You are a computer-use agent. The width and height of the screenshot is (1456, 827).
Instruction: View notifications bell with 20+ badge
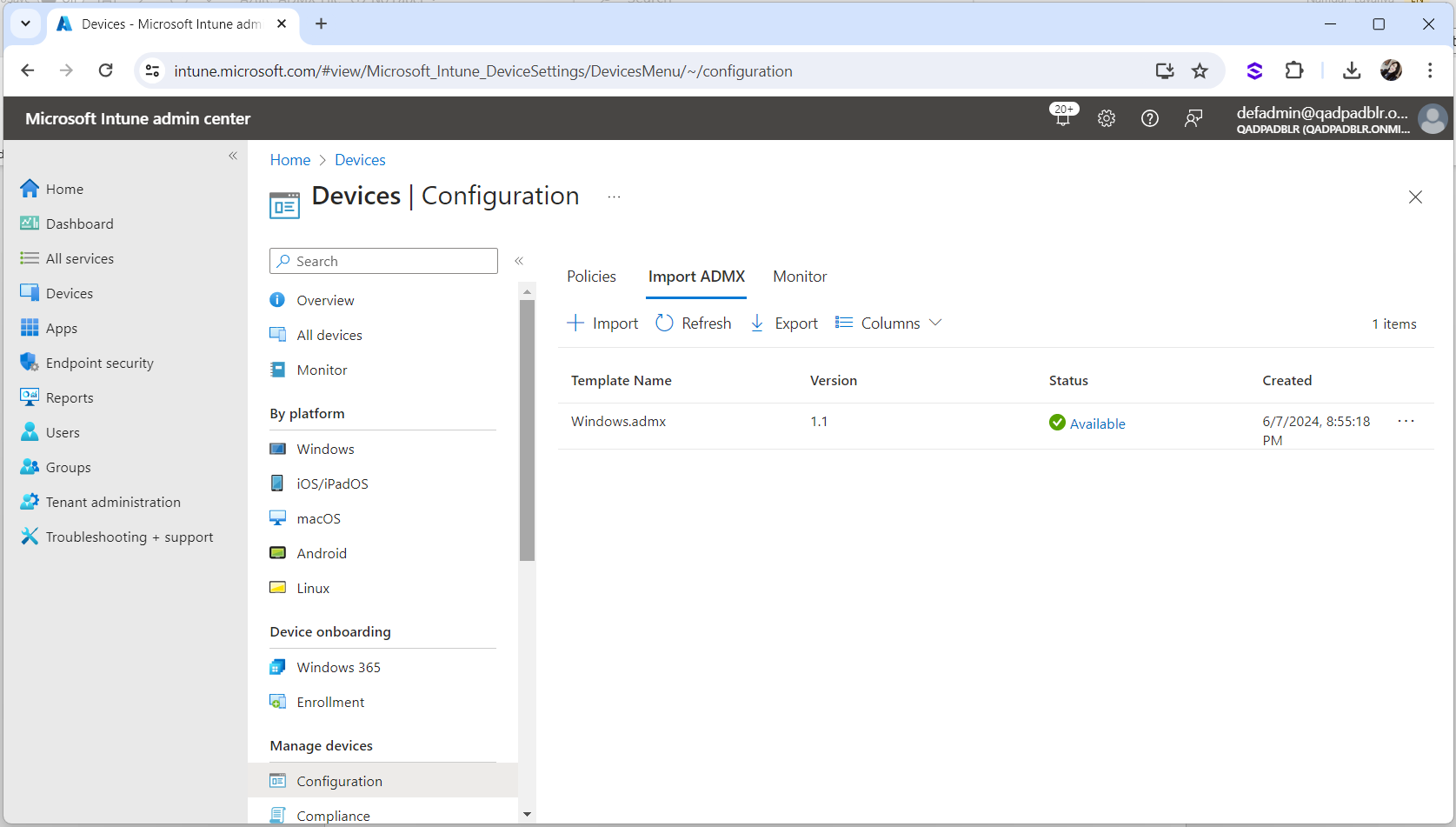coord(1063,117)
